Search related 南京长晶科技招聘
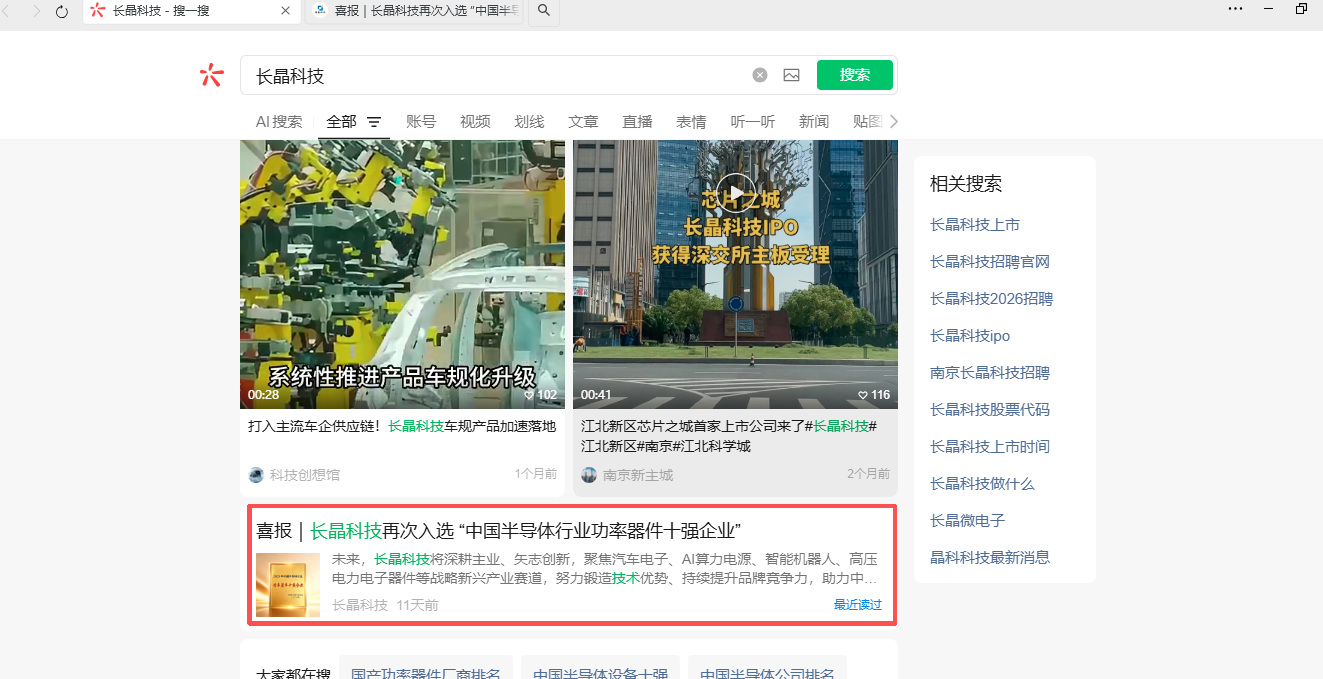 click(990, 373)
